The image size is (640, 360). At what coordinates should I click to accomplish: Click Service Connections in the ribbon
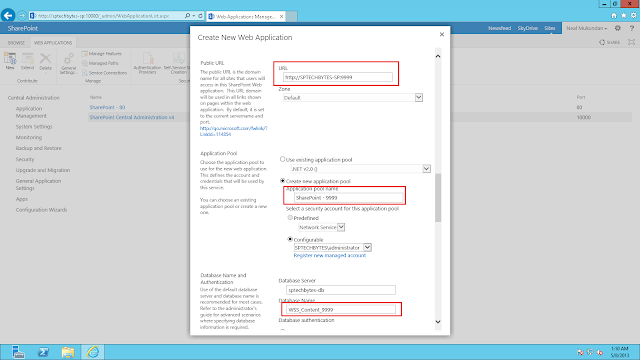tap(104, 73)
